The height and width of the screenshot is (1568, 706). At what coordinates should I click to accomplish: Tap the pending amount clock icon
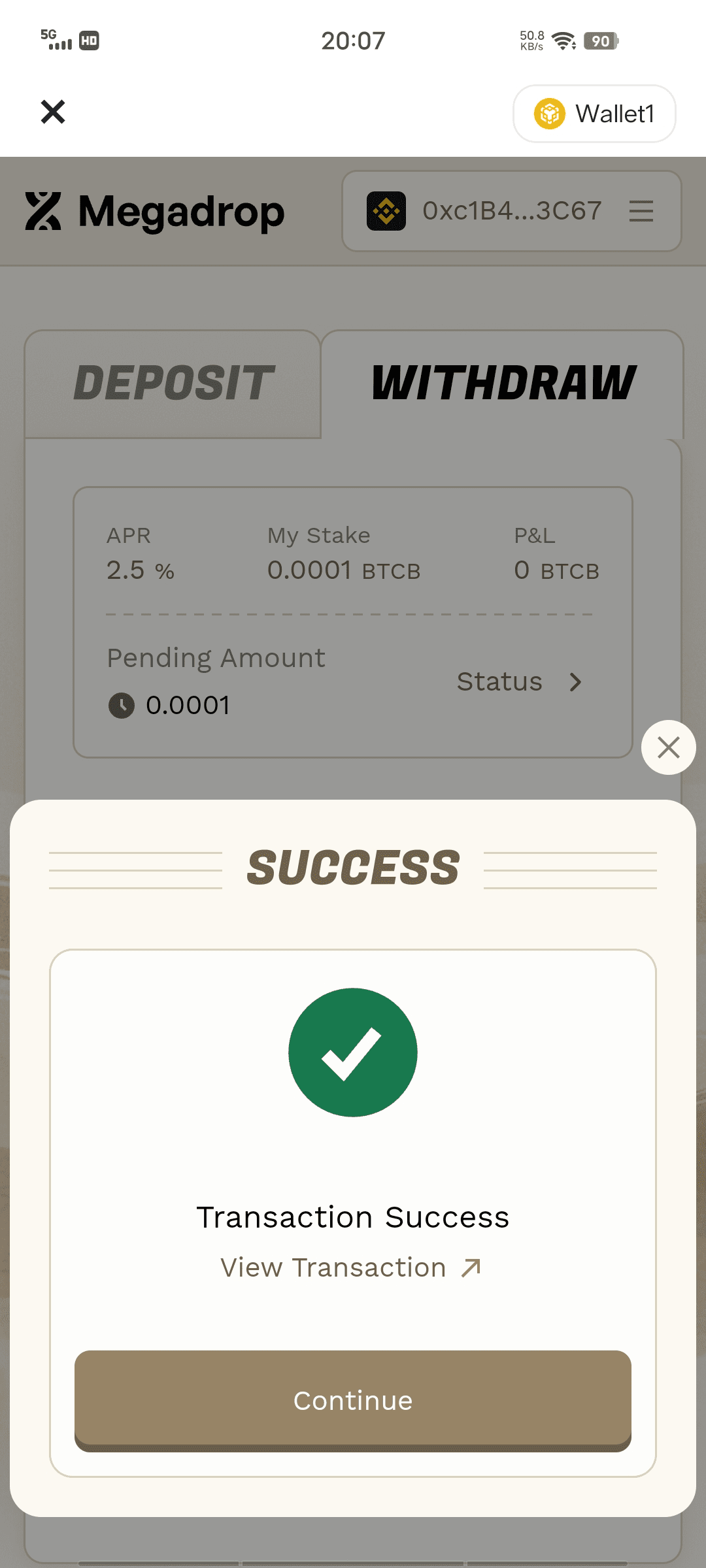[x=122, y=706]
